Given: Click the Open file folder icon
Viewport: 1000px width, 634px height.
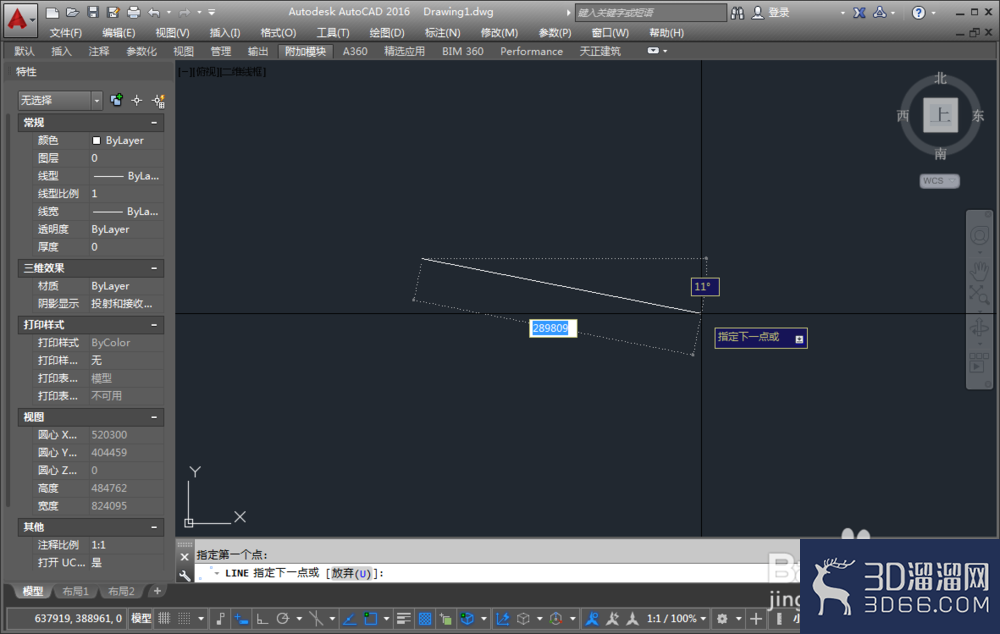Looking at the screenshot, I should pos(72,12).
